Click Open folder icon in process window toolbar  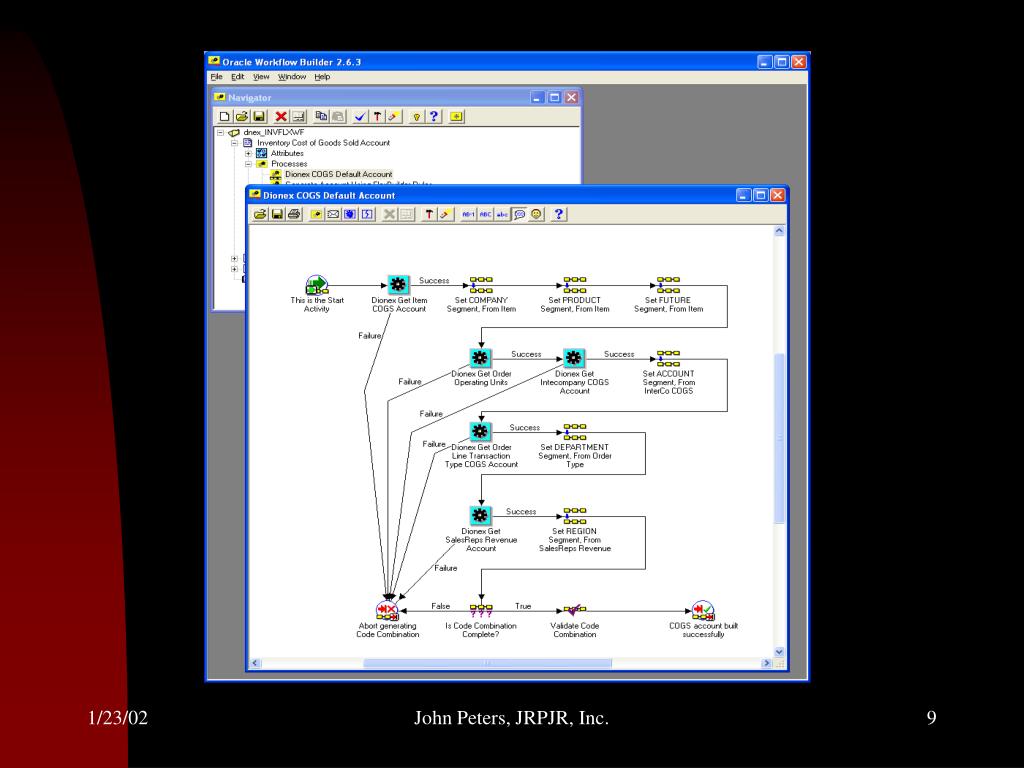[x=260, y=214]
